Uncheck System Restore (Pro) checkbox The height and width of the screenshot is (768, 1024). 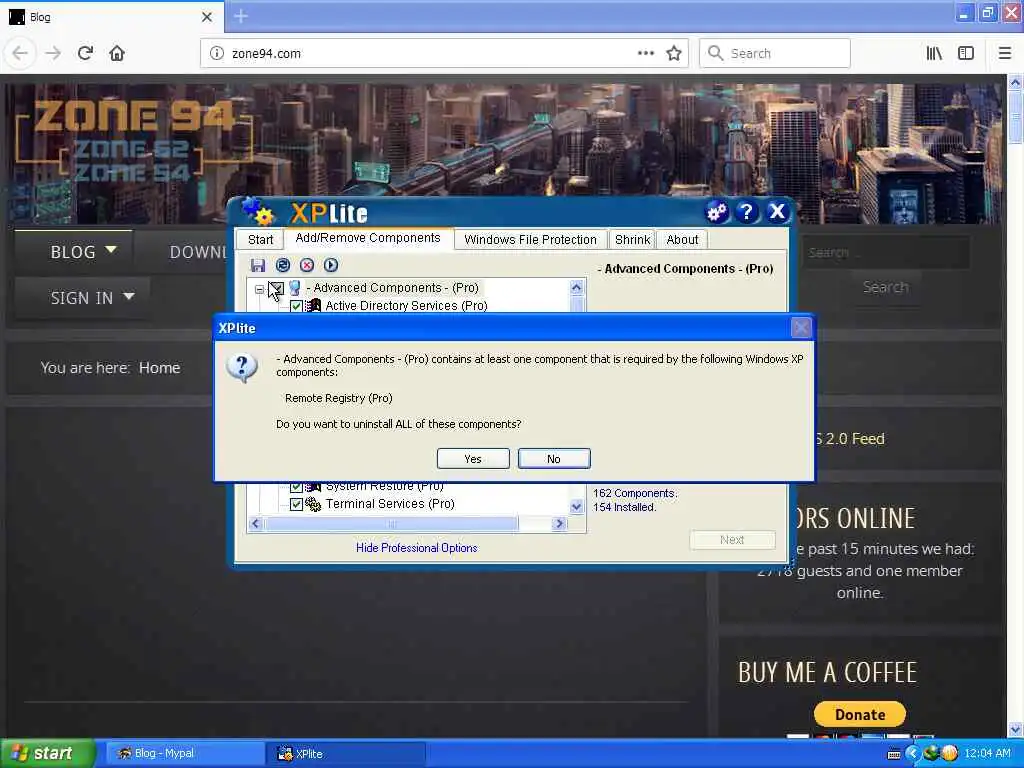point(296,487)
